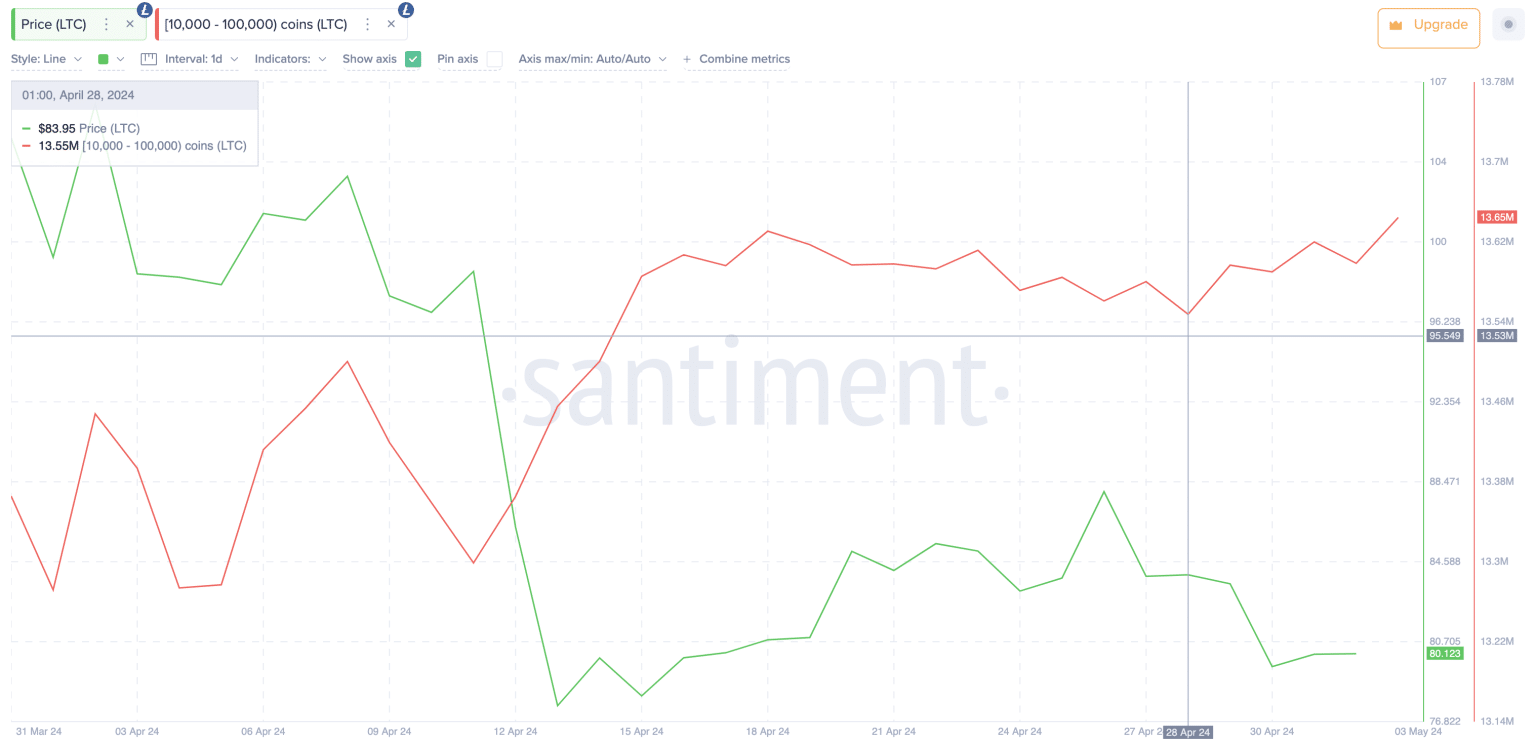The height and width of the screenshot is (748, 1536).
Task: Open the green line color picker
Action: point(110,59)
